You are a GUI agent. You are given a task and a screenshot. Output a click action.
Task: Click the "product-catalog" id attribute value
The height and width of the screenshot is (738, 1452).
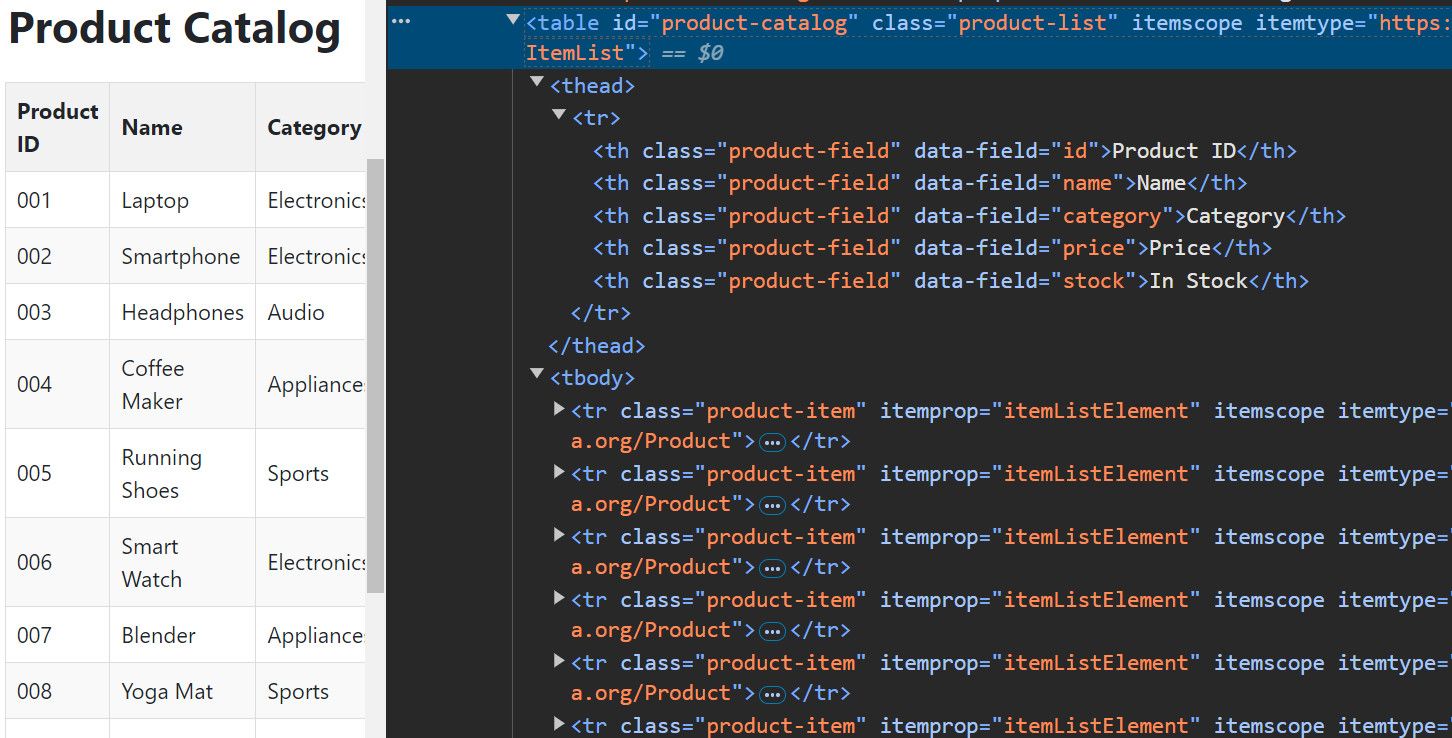pos(753,23)
